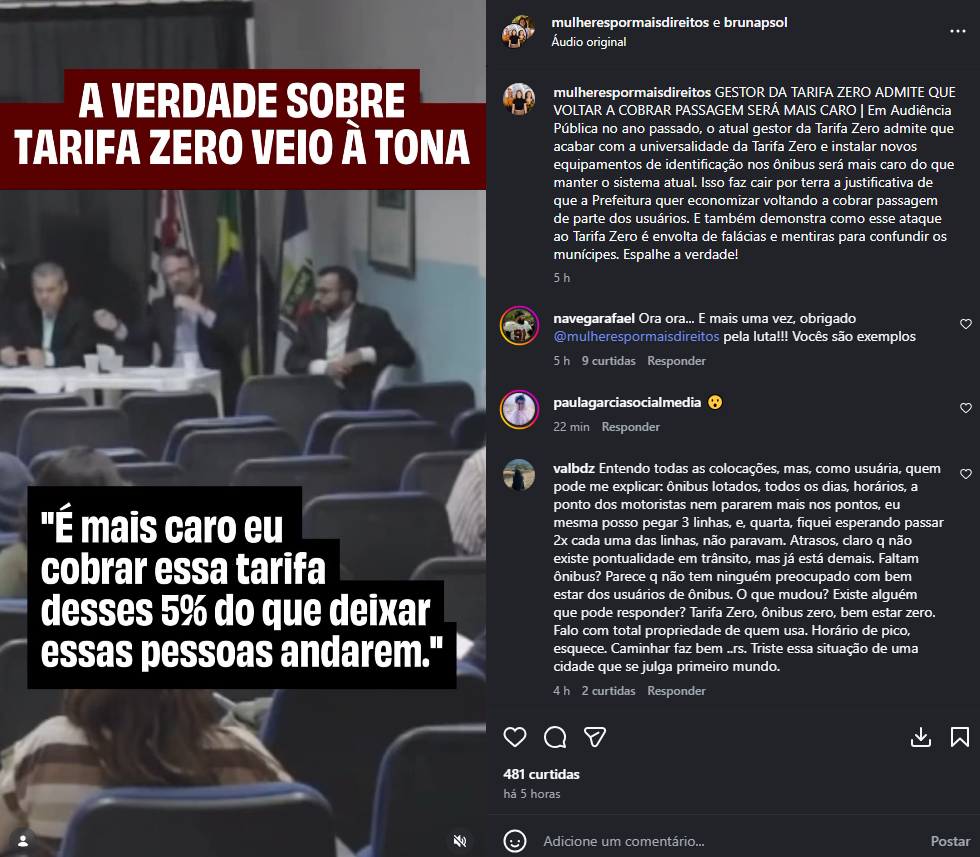
Task: Reply to valbdz's comment
Action: pos(676,691)
